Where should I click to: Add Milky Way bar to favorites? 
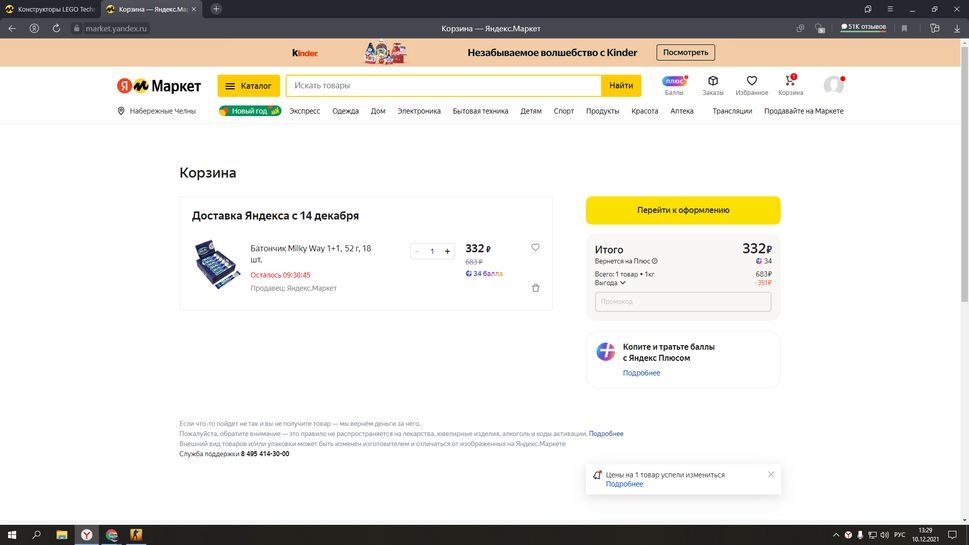pos(535,248)
